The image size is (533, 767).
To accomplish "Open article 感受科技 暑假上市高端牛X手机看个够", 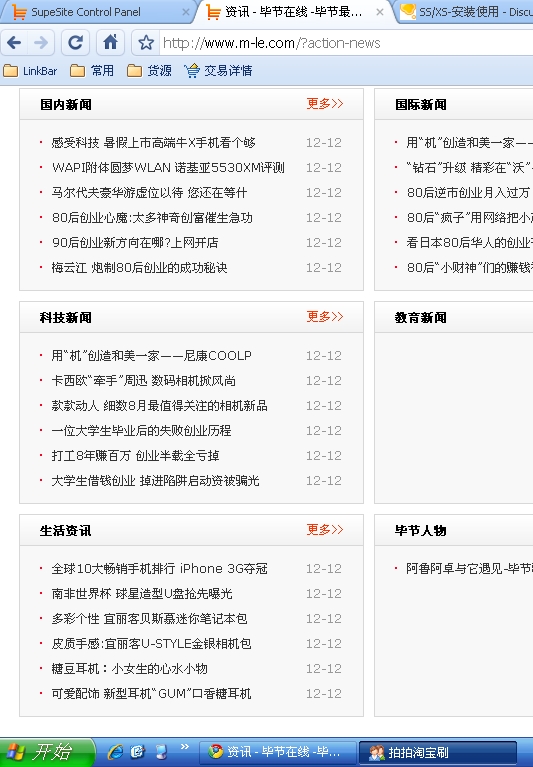I will (x=154, y=143).
